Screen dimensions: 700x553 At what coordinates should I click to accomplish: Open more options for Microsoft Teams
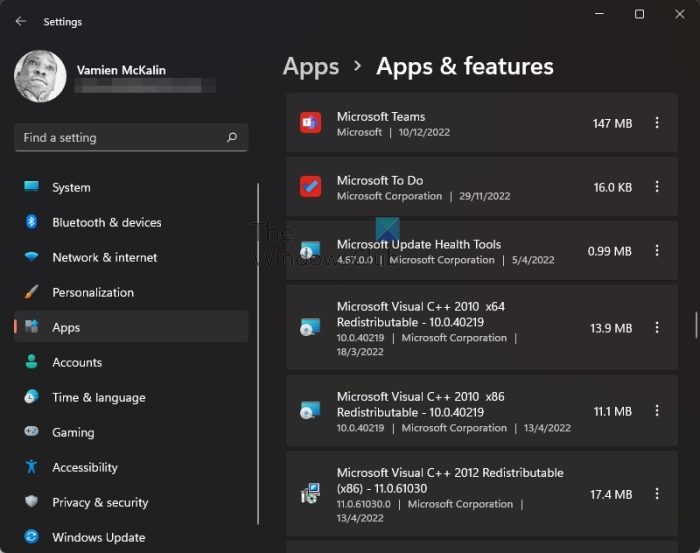657,123
